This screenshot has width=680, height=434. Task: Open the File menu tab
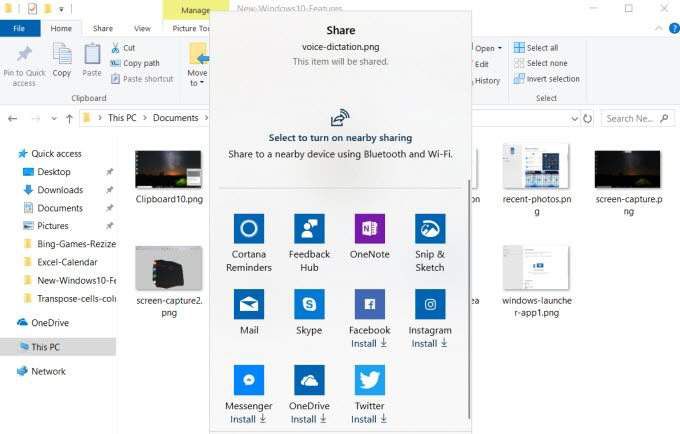(19, 29)
